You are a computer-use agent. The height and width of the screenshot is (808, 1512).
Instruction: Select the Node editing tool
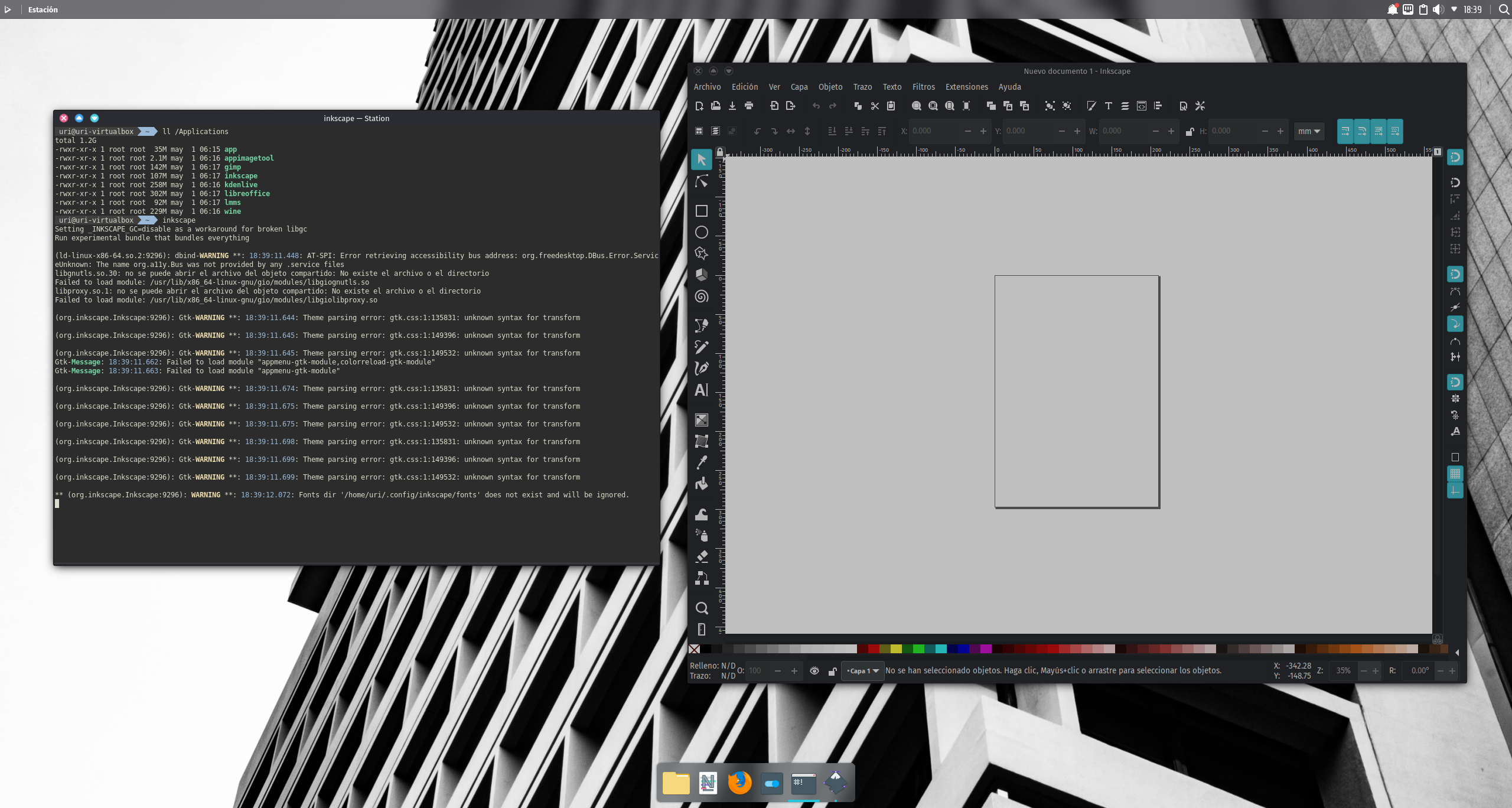[702, 181]
